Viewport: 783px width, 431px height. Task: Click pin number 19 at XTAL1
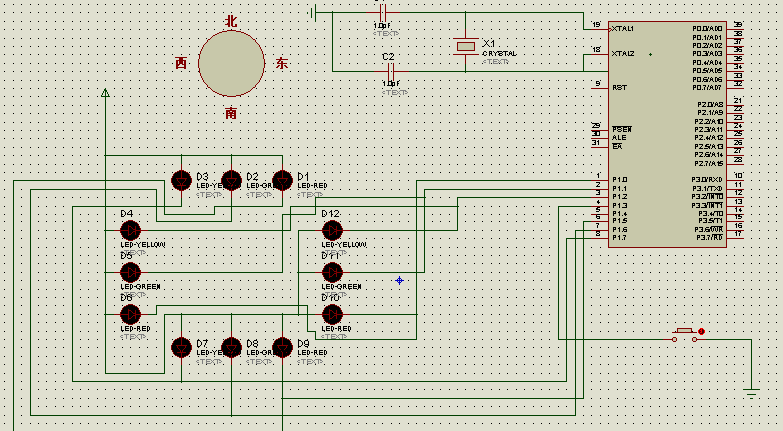pyautogui.click(x=596, y=24)
